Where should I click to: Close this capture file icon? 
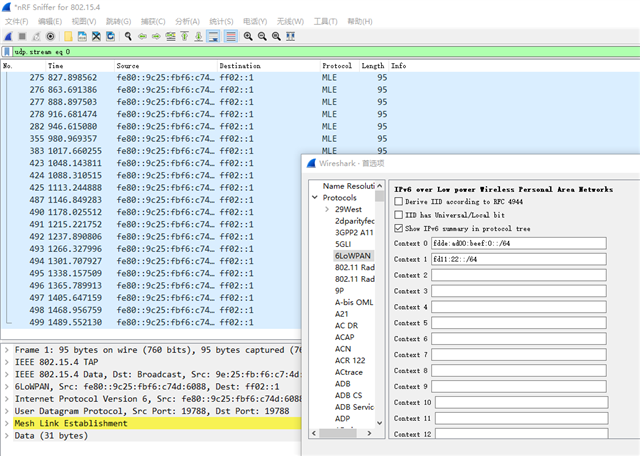[96, 37]
